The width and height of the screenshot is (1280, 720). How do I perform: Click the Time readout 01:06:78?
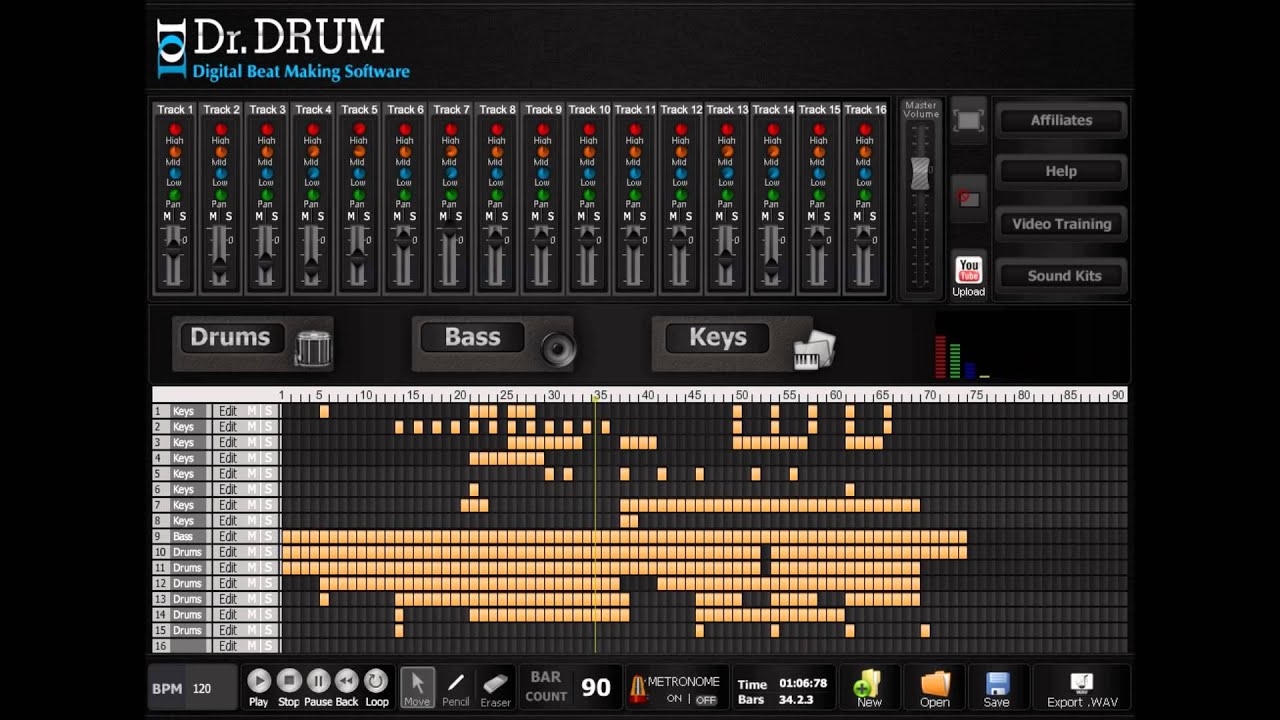click(x=803, y=684)
